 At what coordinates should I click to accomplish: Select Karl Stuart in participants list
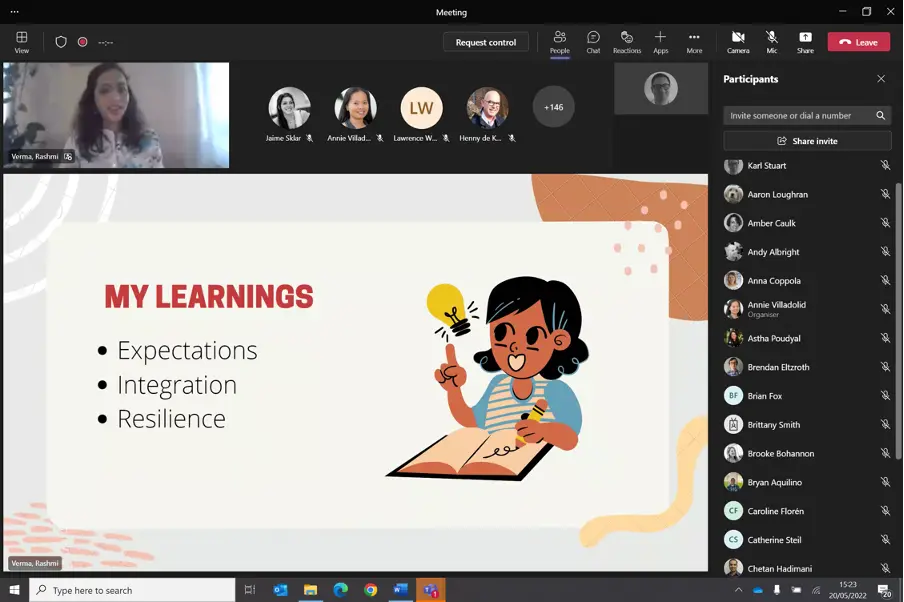[807, 165]
